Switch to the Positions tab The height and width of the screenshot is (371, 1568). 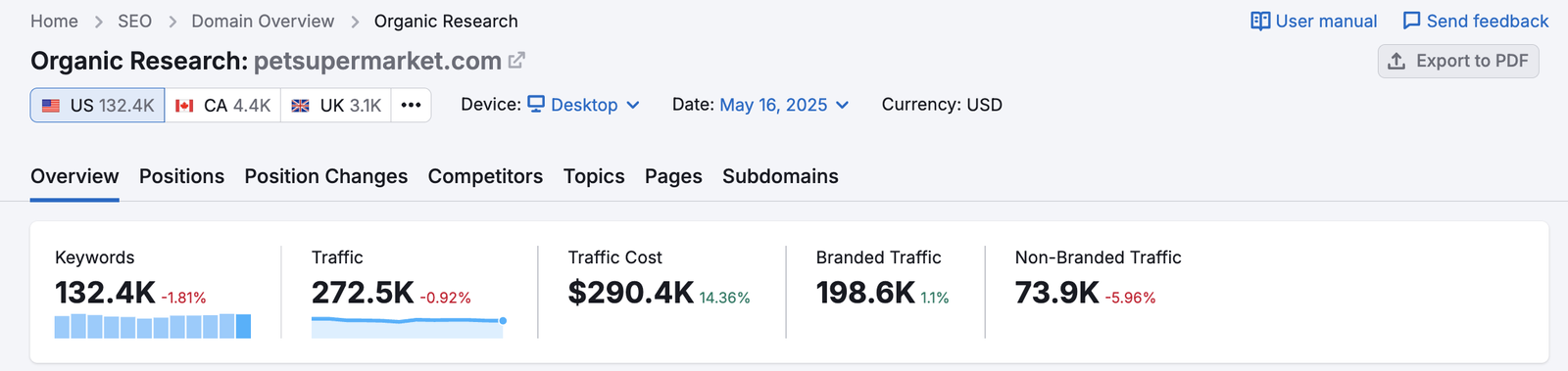point(181,176)
